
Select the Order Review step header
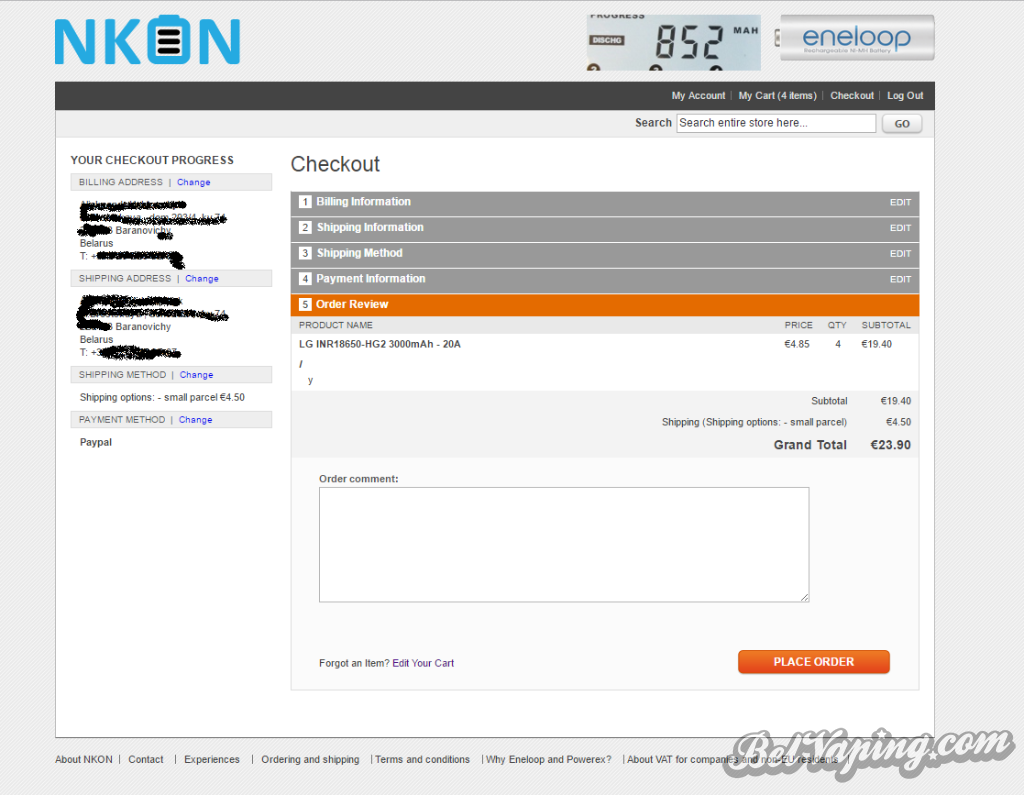point(605,304)
